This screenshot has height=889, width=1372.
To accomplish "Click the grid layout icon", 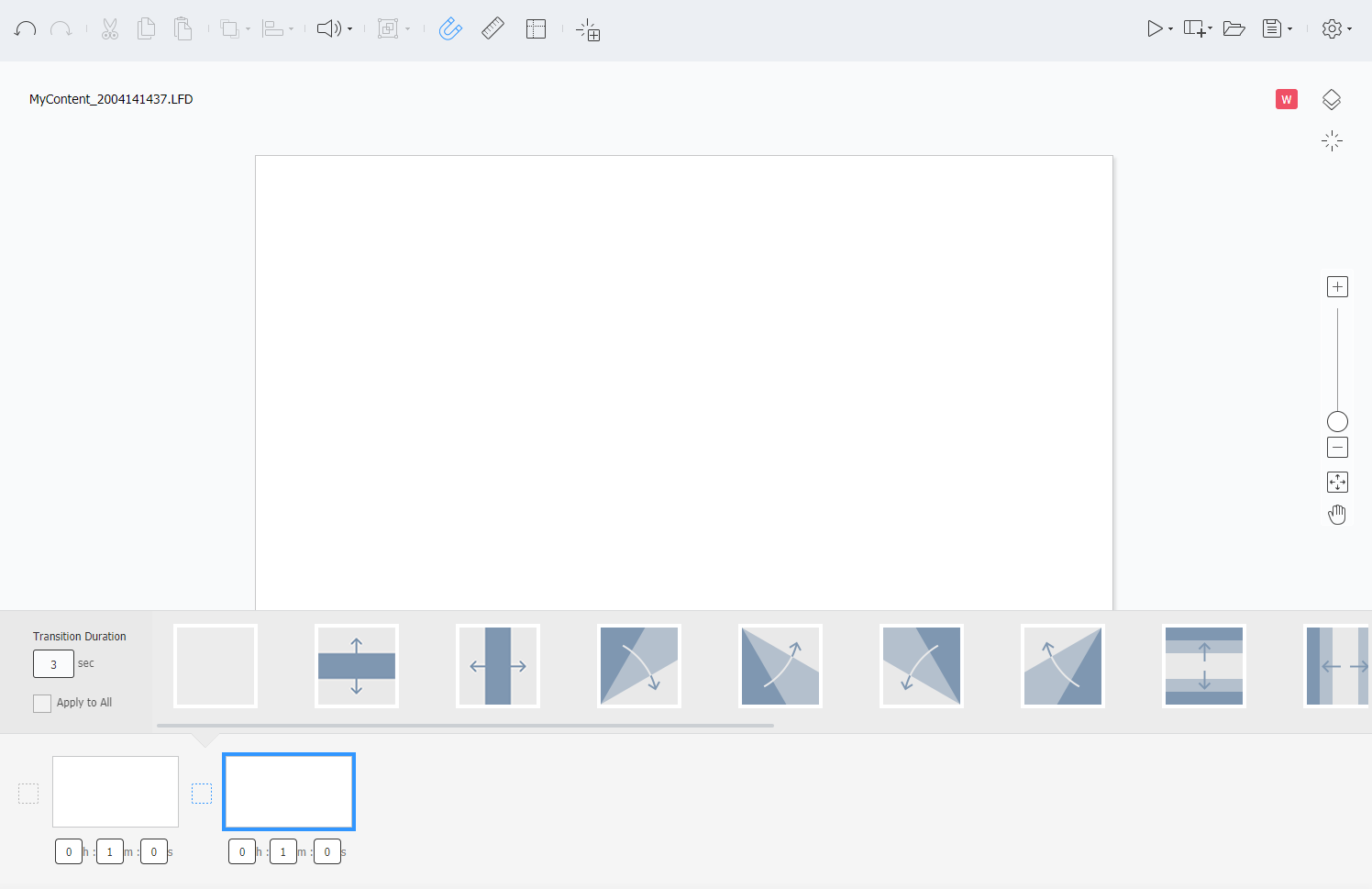I will pos(537,29).
